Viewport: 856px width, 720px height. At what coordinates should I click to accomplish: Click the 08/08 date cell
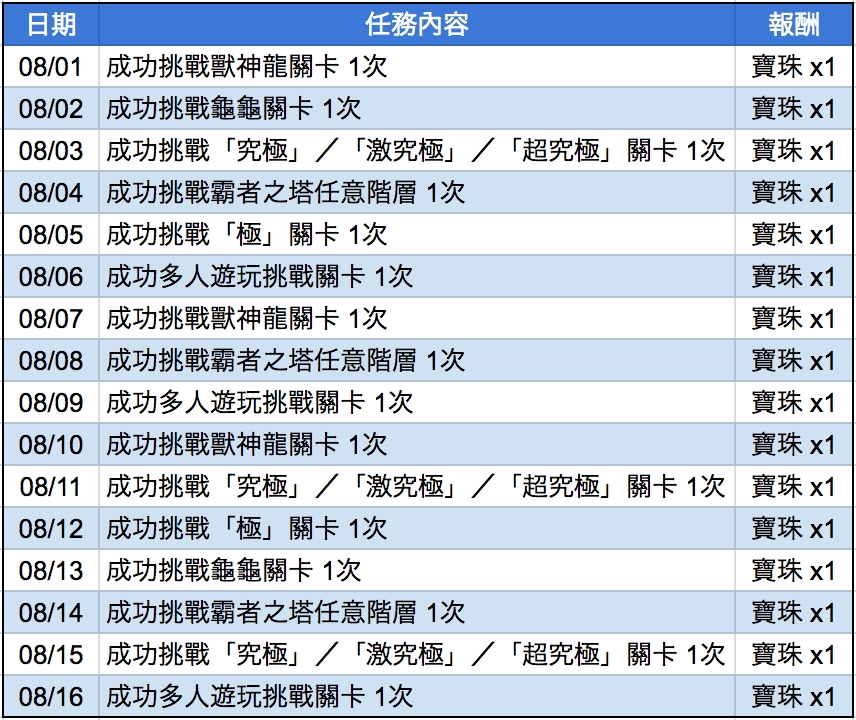coord(51,361)
